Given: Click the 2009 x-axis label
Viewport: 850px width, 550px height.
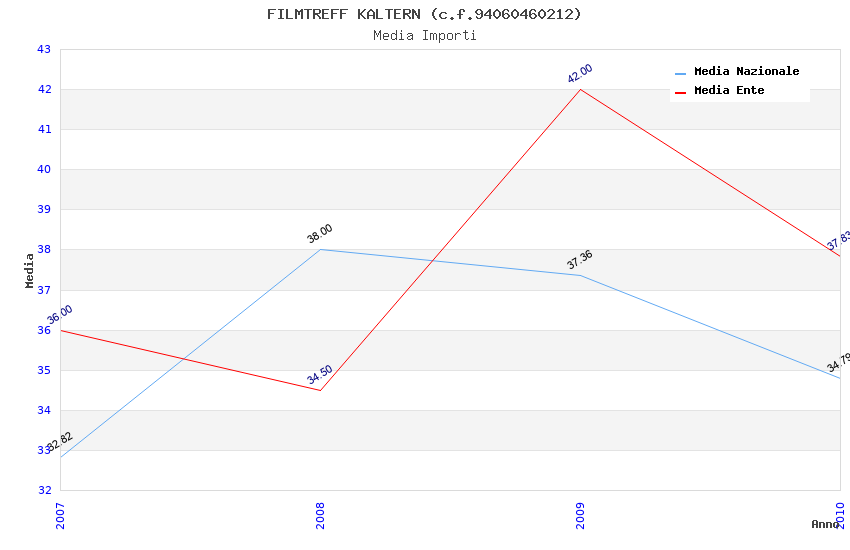Looking at the screenshot, I should click(x=580, y=514).
